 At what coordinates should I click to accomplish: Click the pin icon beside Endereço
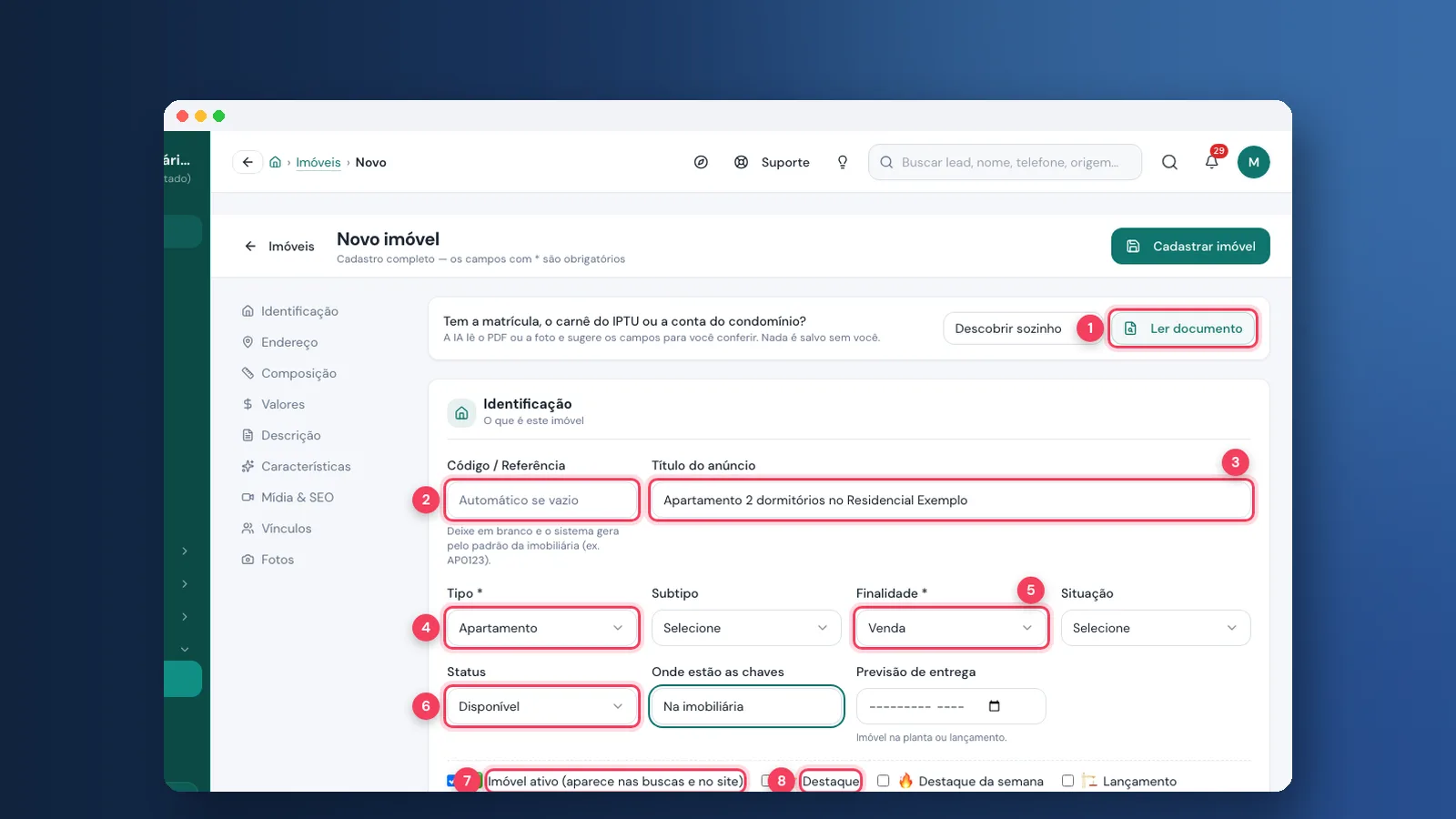click(248, 342)
